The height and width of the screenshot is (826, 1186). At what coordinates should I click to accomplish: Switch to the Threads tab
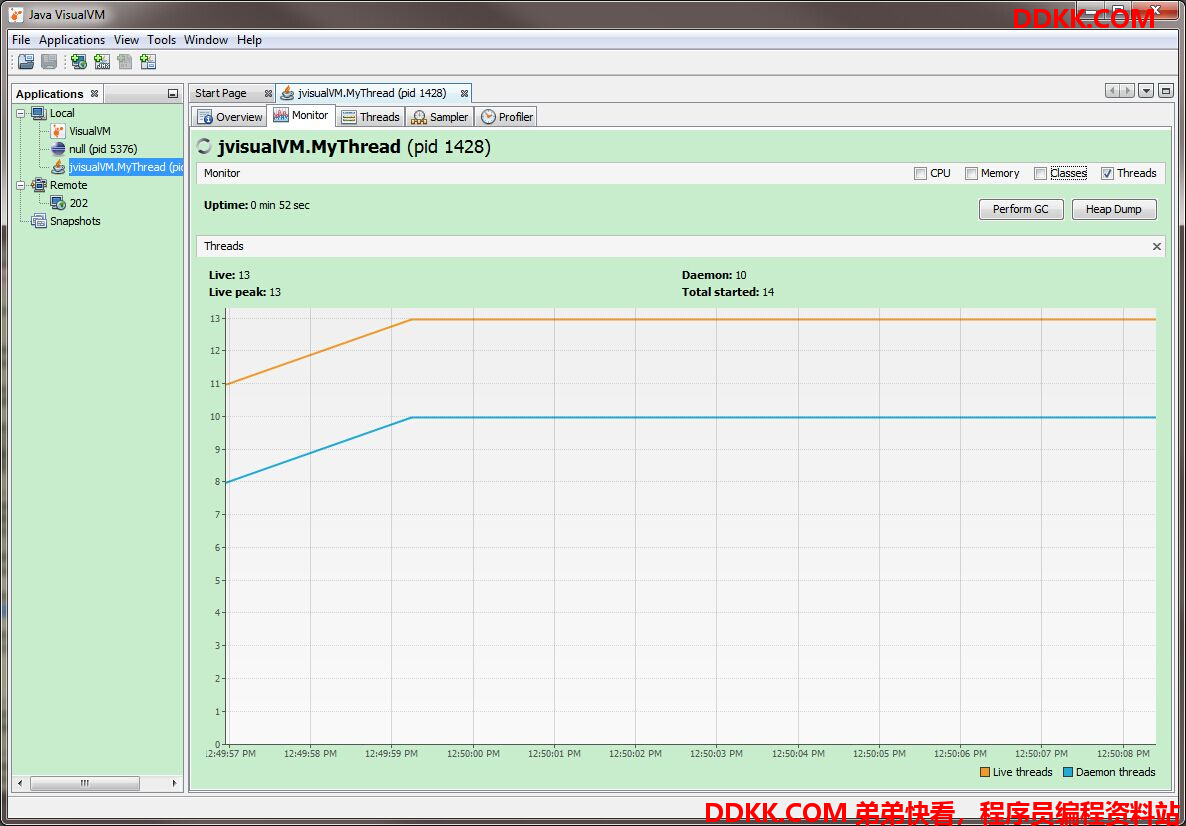coord(370,117)
